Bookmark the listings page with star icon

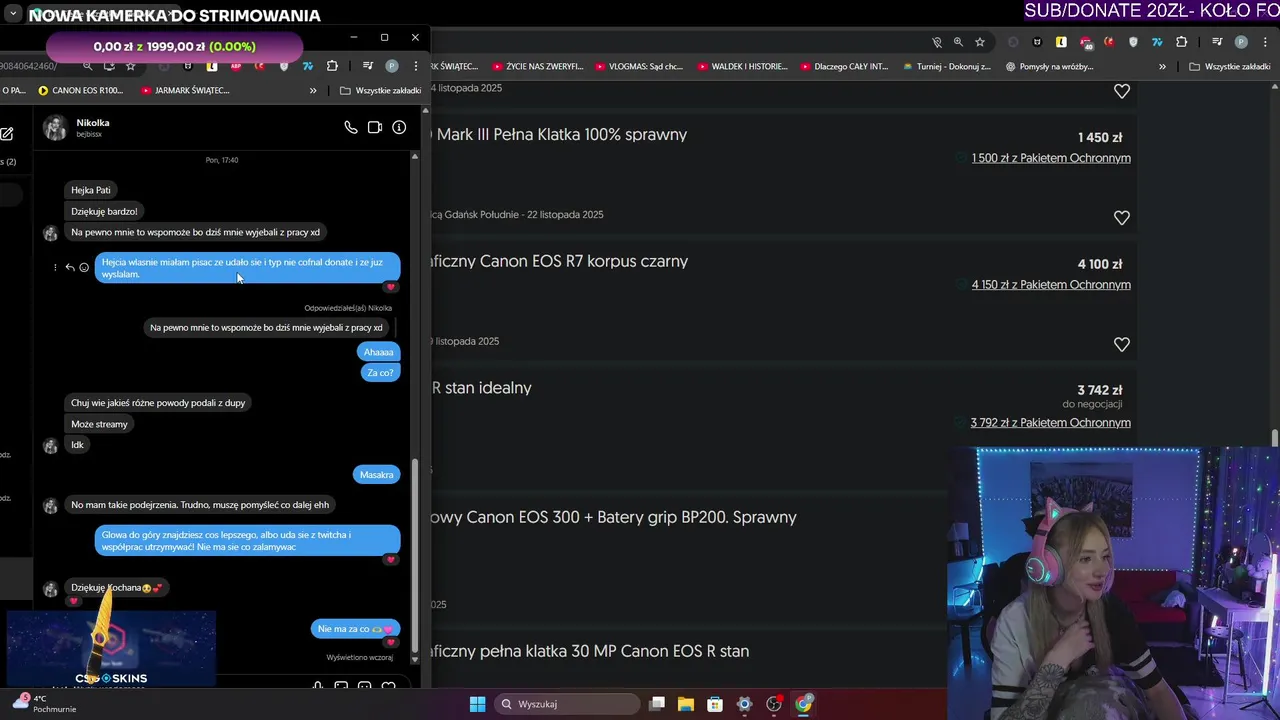coord(980,42)
